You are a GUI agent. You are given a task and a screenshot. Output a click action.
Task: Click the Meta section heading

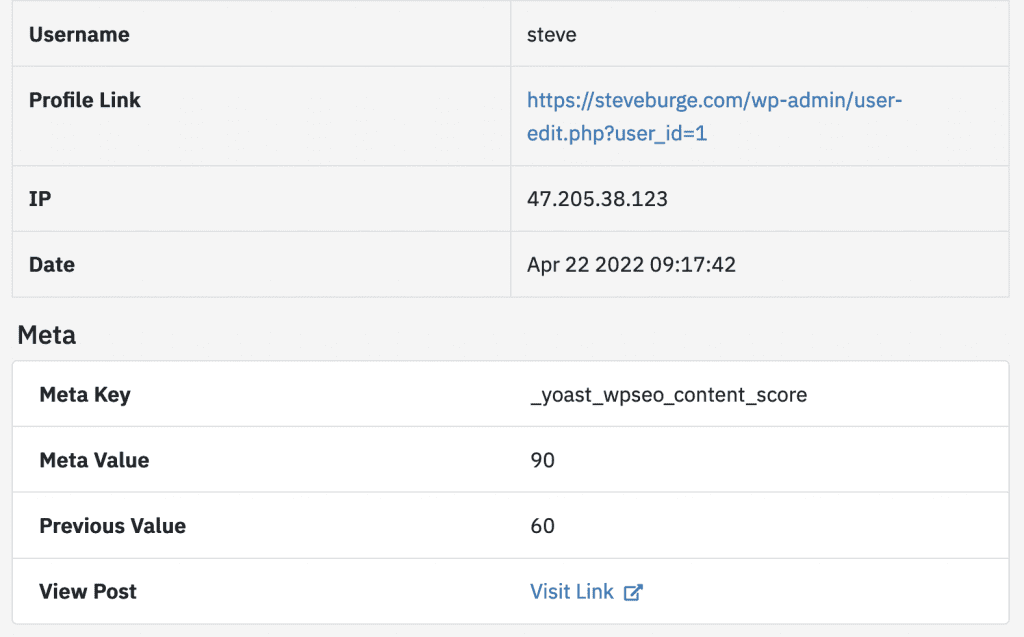click(x=47, y=335)
